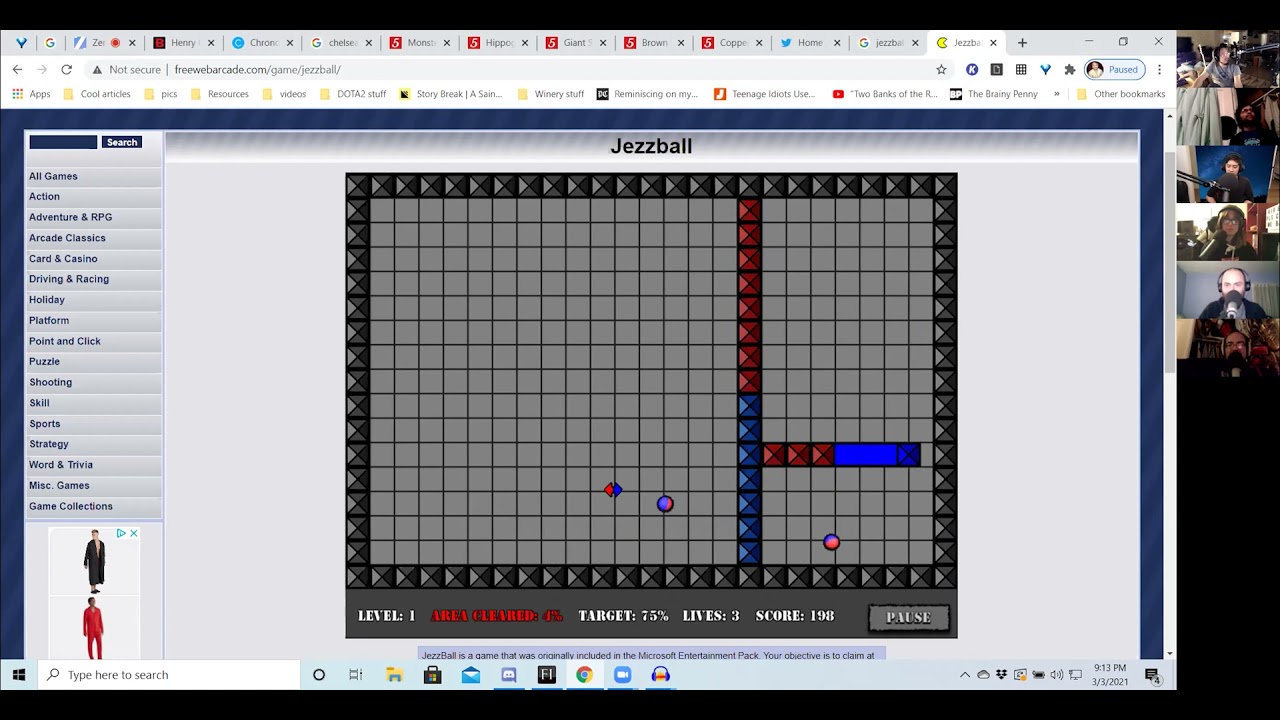Open the Reminiscing on my bookmark
The image size is (1280, 720).
647,94
